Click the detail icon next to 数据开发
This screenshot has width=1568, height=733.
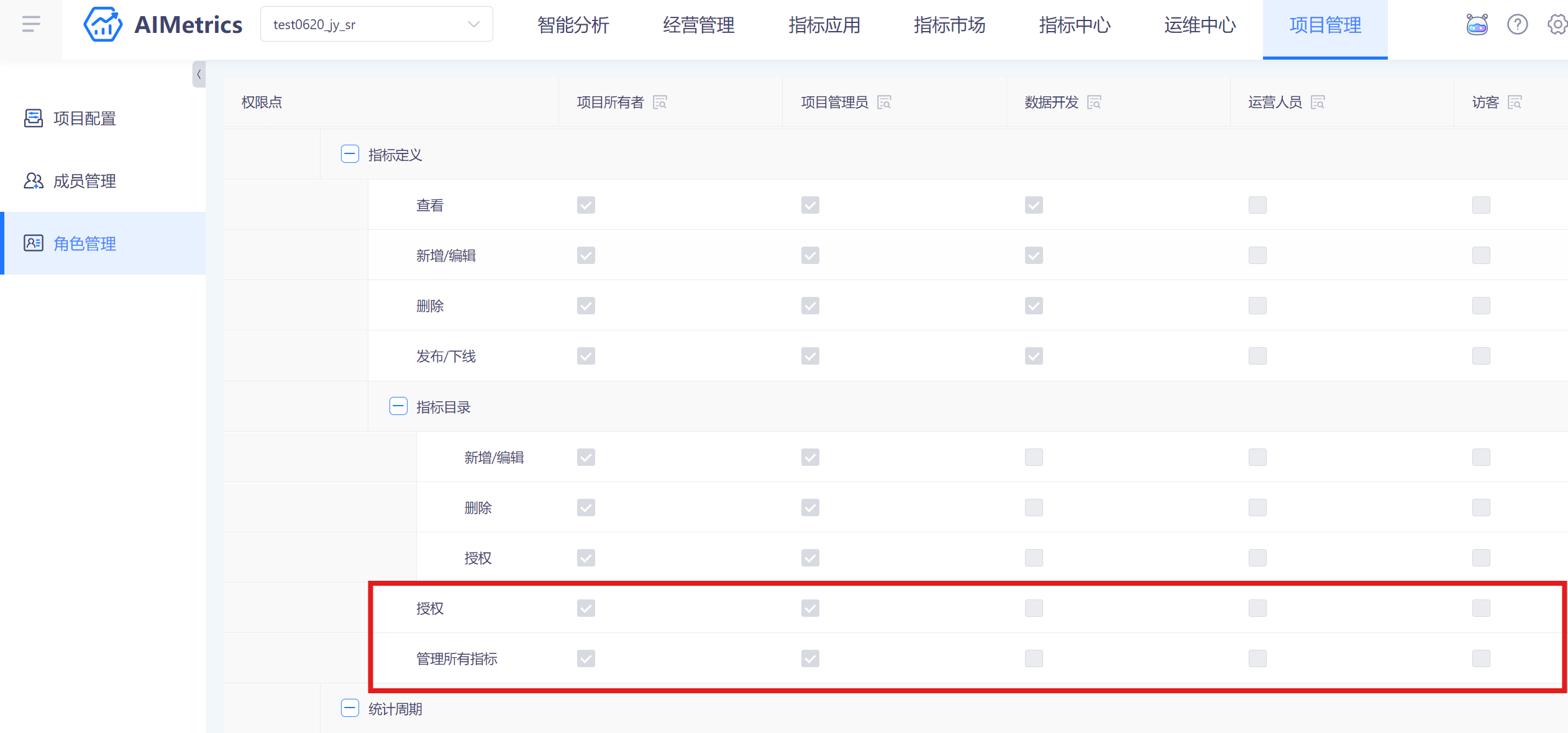coord(1094,102)
